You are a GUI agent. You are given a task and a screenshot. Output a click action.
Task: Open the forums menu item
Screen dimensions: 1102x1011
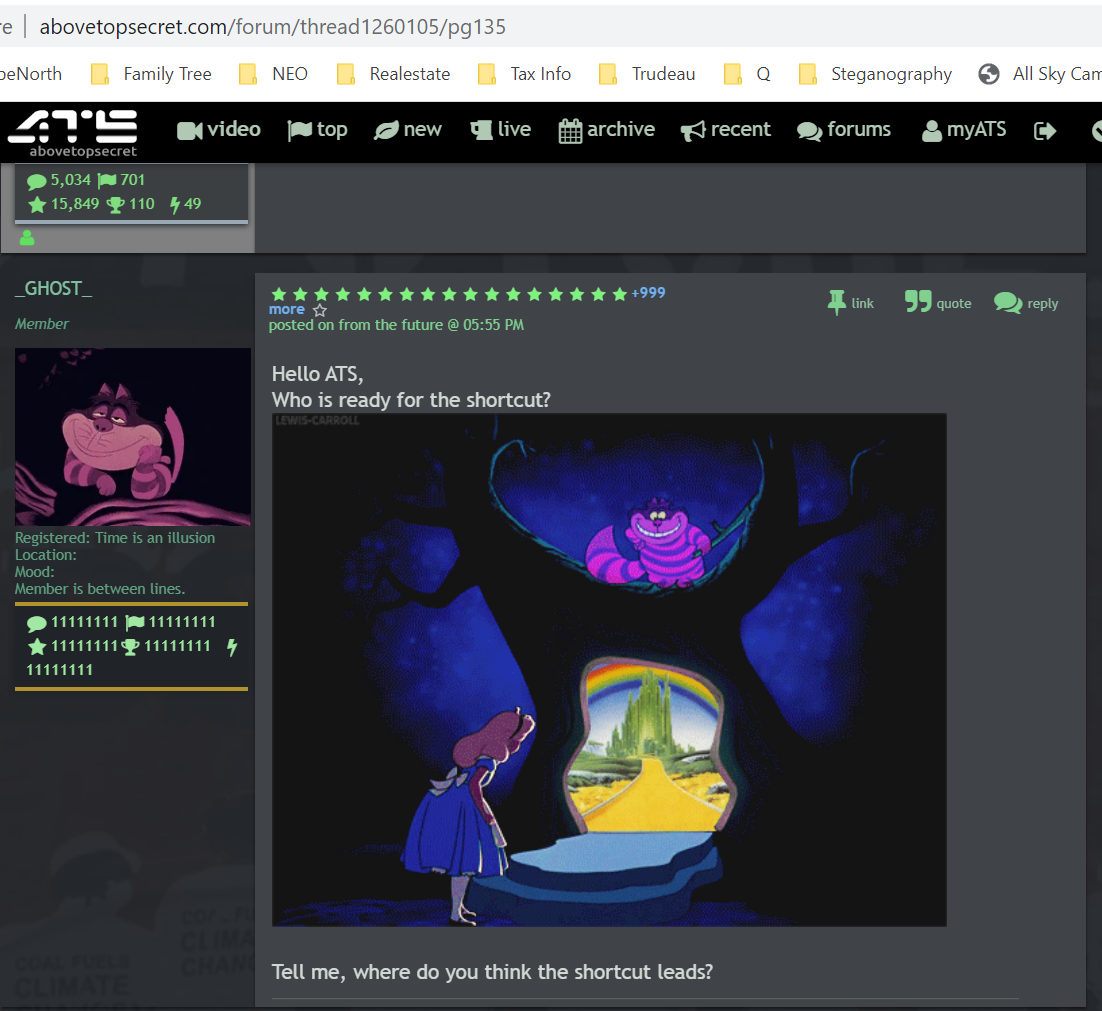[843, 130]
